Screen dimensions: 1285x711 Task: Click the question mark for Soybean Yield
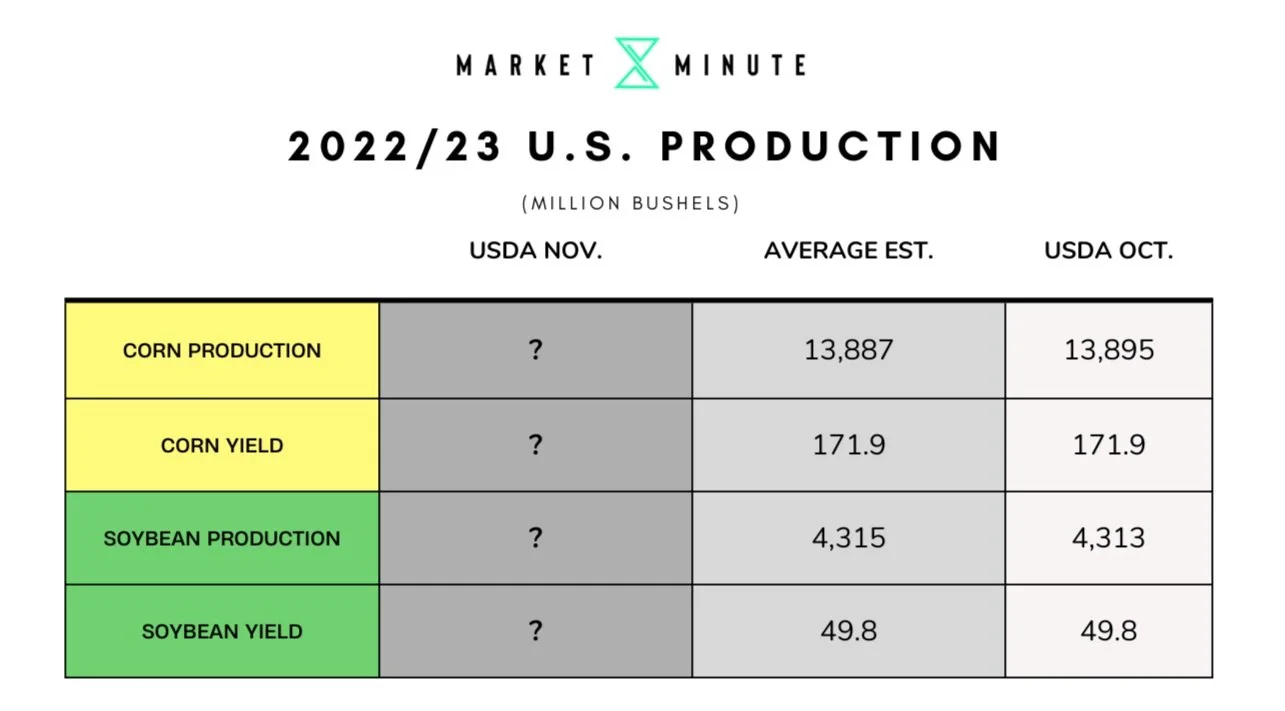coord(536,631)
